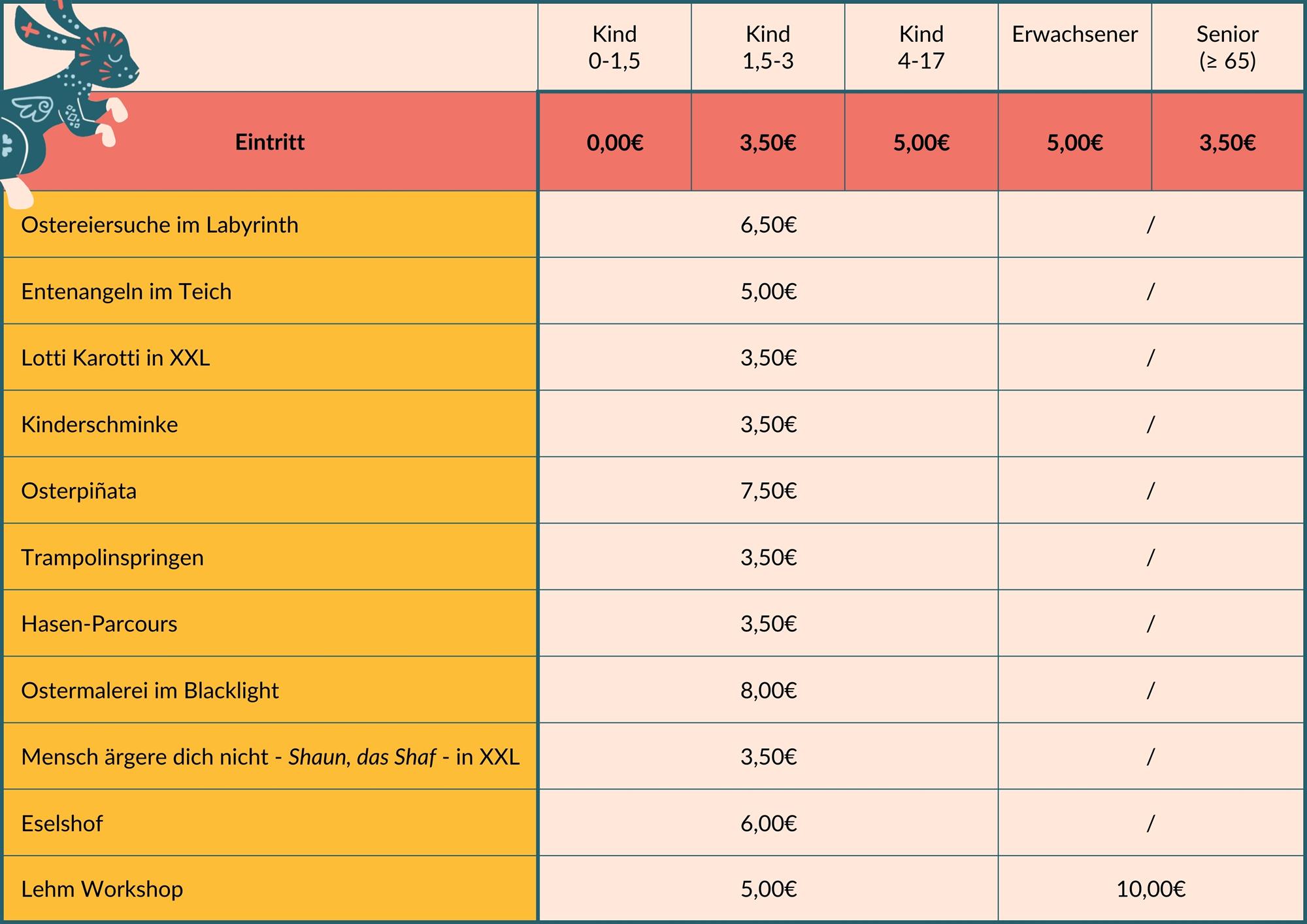Select the Eintritt row label
This screenshot has width=1307, height=924.
point(270,142)
